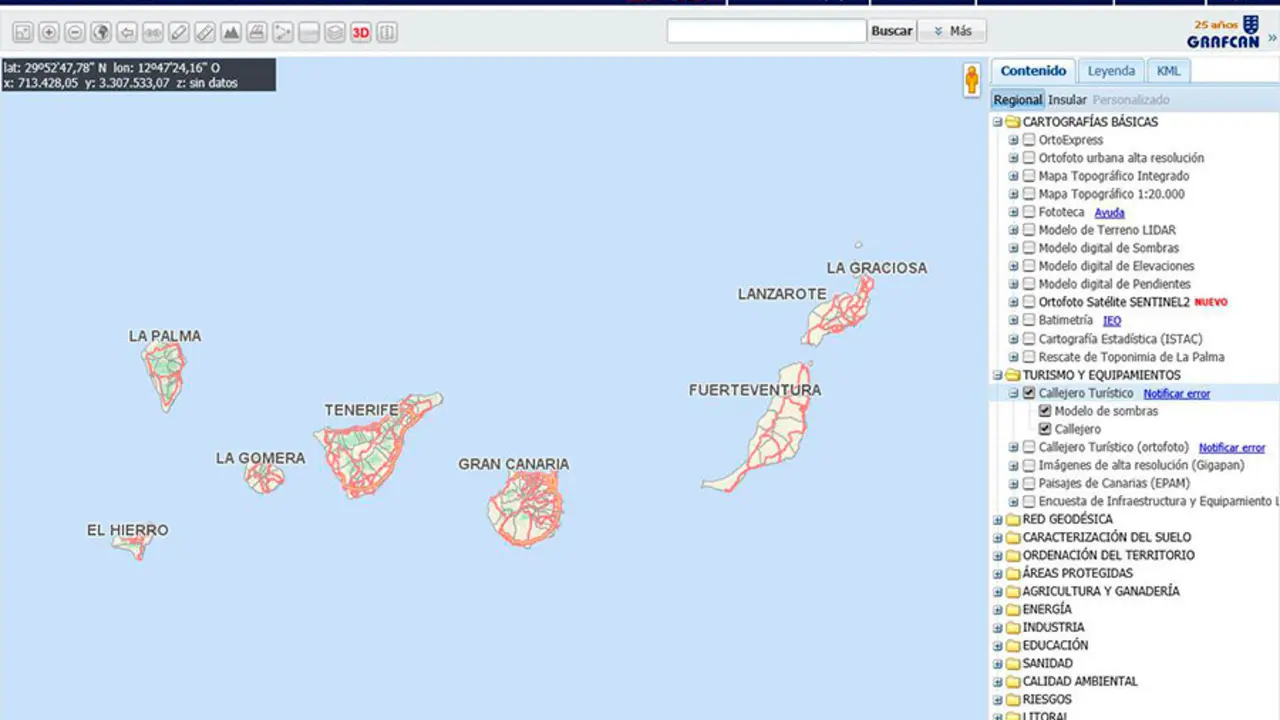The height and width of the screenshot is (720, 1280).
Task: Expand RED GEODÉSICA folder
Action: coord(997,519)
